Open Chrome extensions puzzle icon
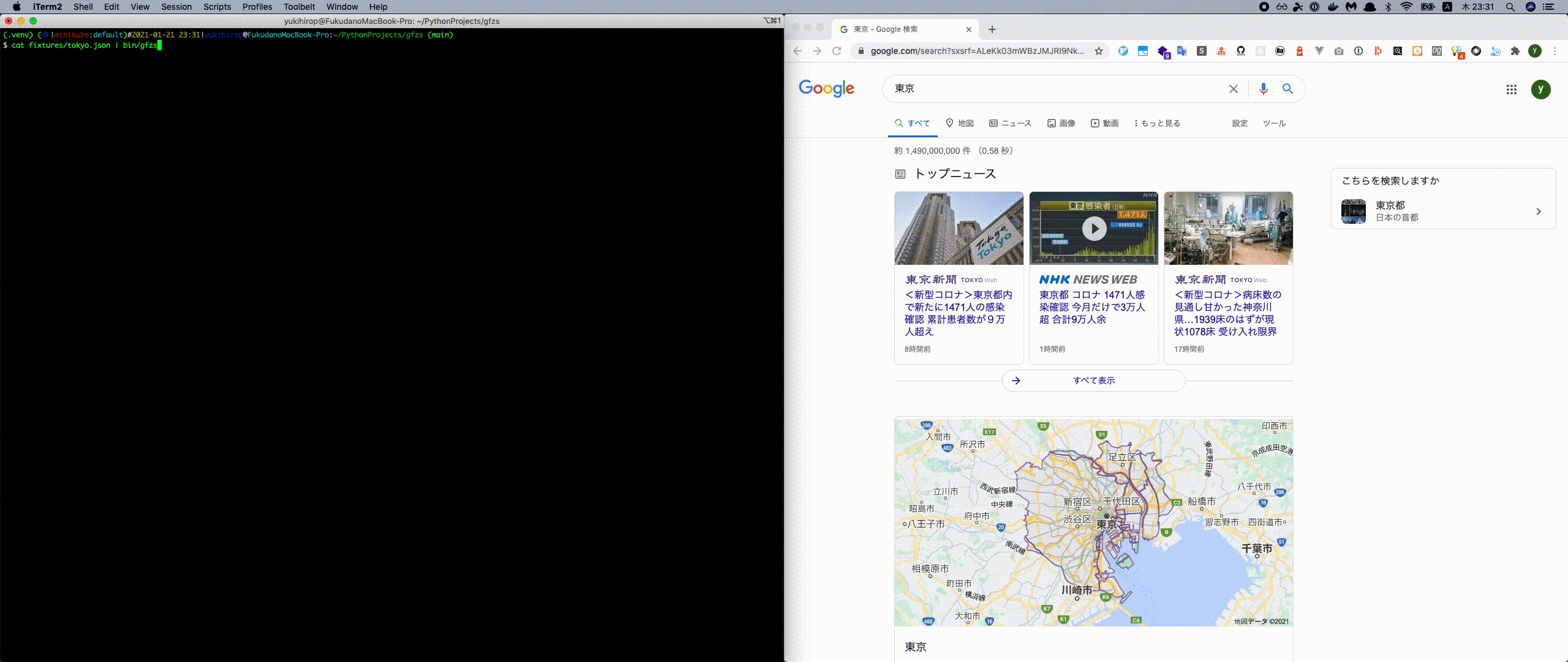Image resolution: width=1568 pixels, height=662 pixels. point(1515,51)
